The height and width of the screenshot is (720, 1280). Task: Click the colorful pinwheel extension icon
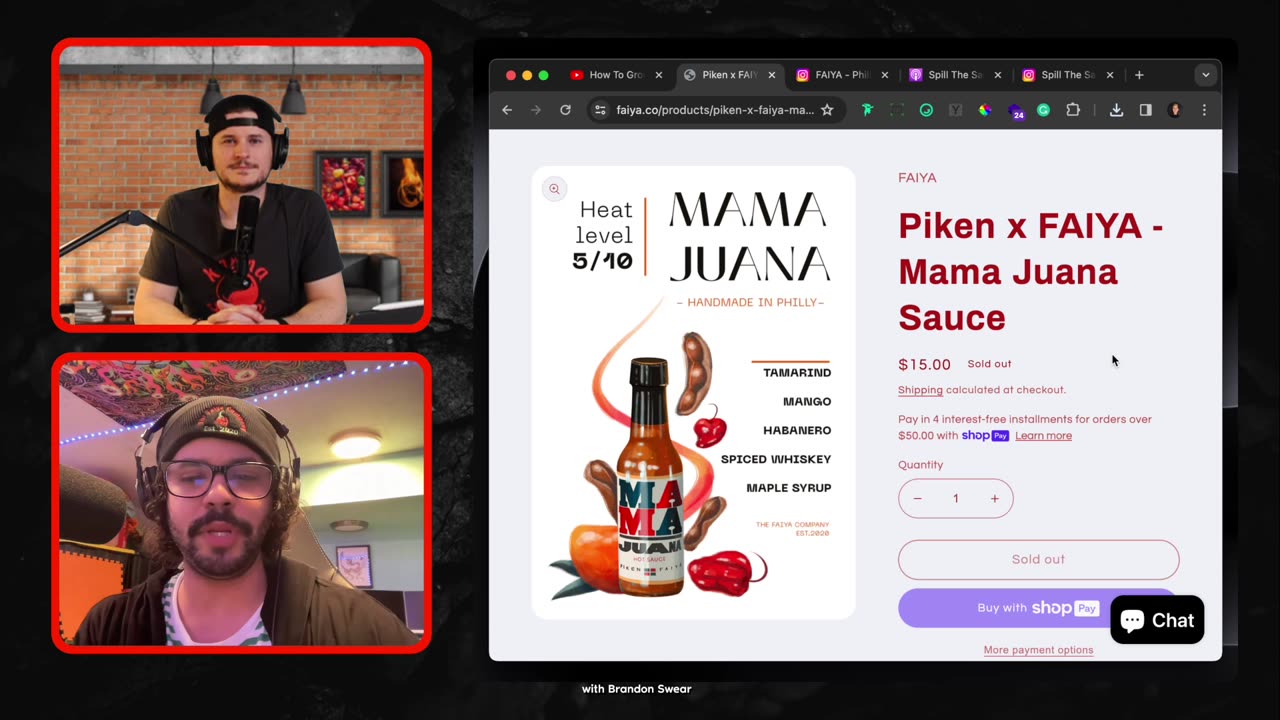(985, 110)
